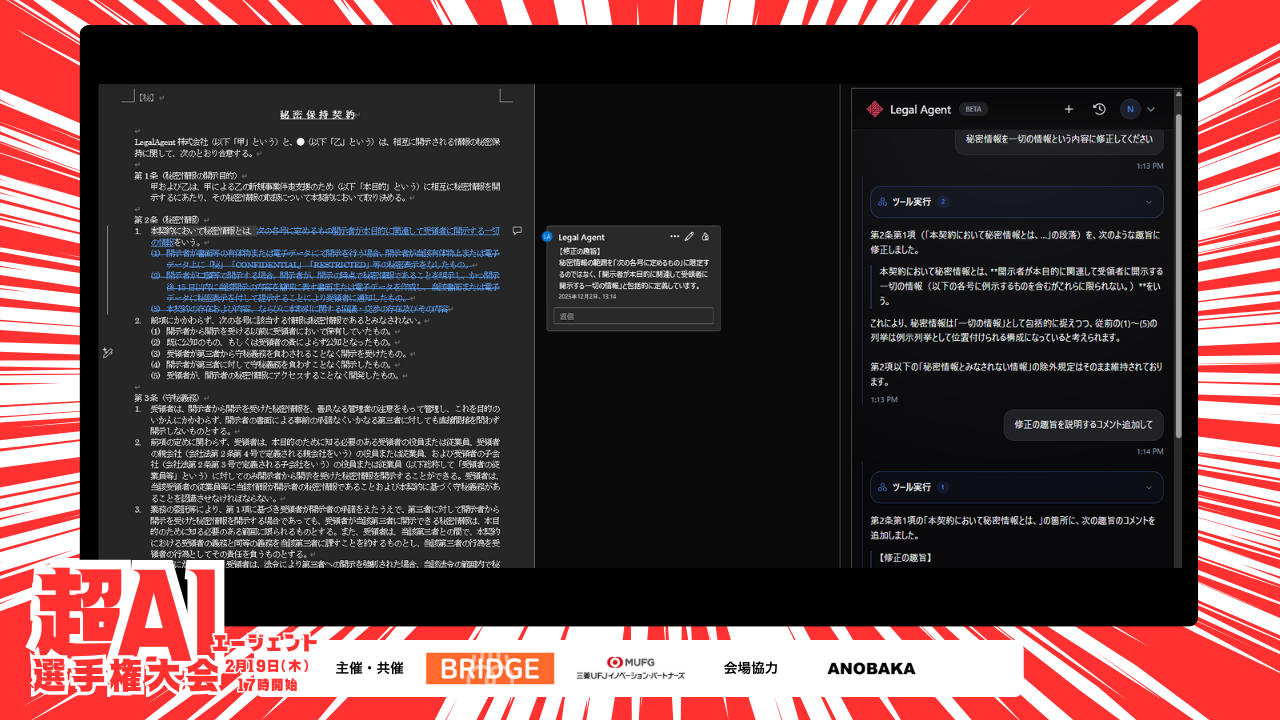Viewport: 1280px width, 720px height.
Task: Expand second ツール実行 panel with badge 1
Action: click(x=1147, y=487)
